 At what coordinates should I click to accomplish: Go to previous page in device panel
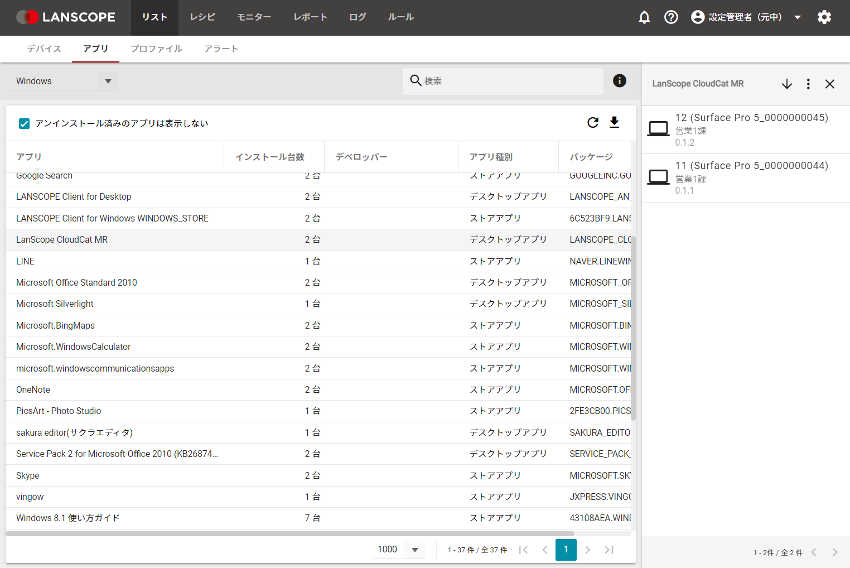tap(814, 552)
